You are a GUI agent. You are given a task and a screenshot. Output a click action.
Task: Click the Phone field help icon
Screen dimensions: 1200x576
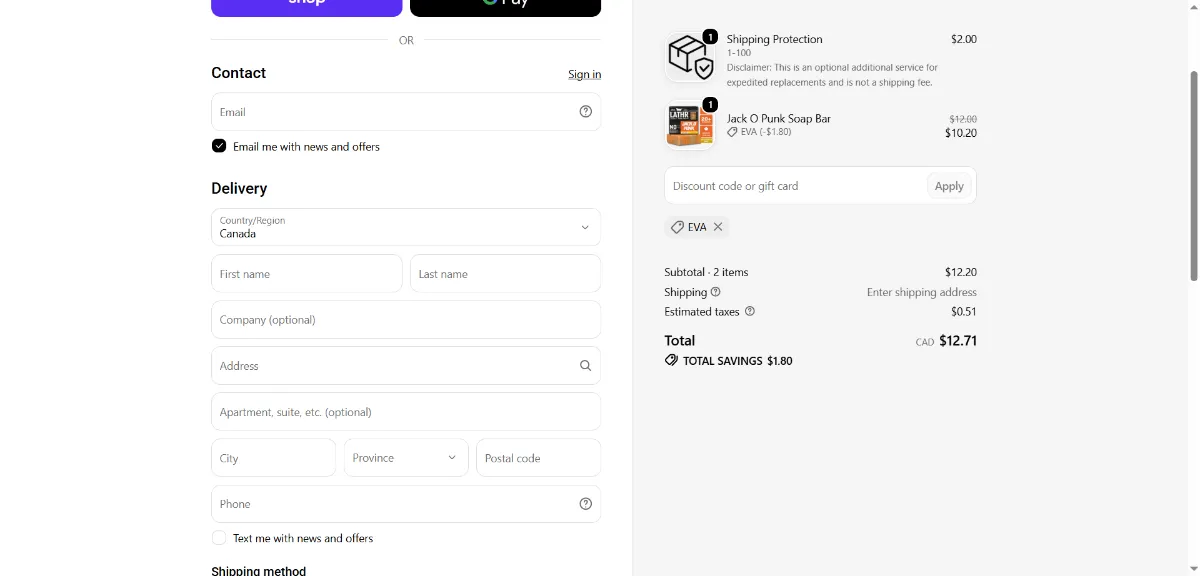click(586, 504)
